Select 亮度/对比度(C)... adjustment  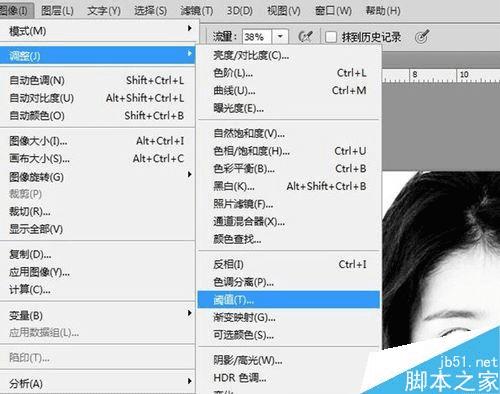[x=289, y=55]
